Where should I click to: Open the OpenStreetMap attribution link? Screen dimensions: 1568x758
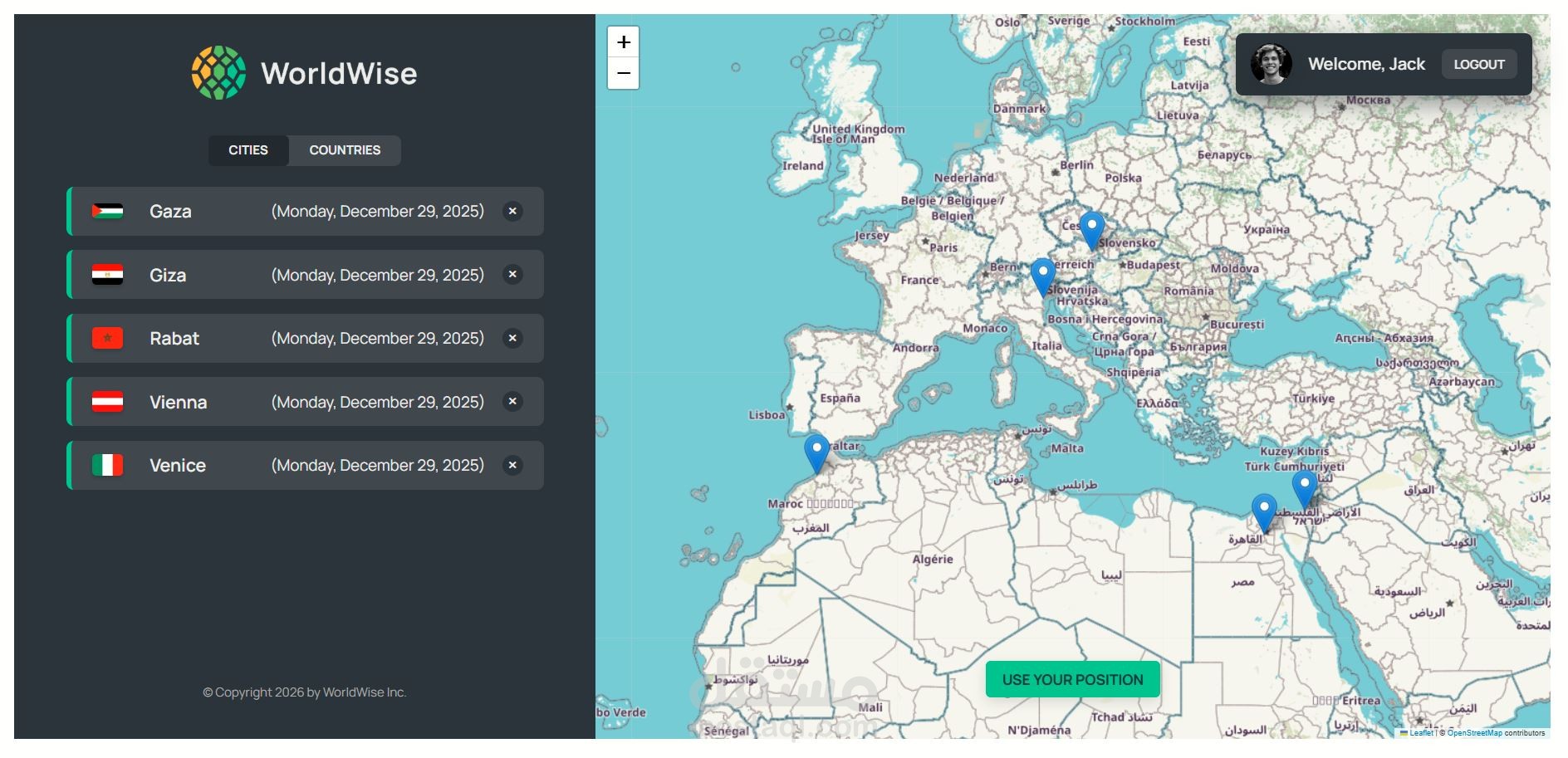point(1474,733)
